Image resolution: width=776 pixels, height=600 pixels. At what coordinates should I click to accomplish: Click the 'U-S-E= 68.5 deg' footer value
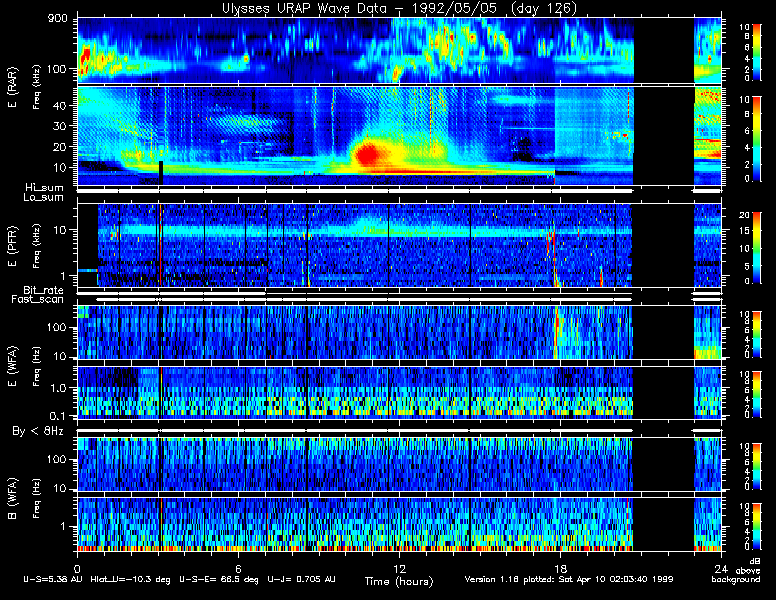[218, 579]
